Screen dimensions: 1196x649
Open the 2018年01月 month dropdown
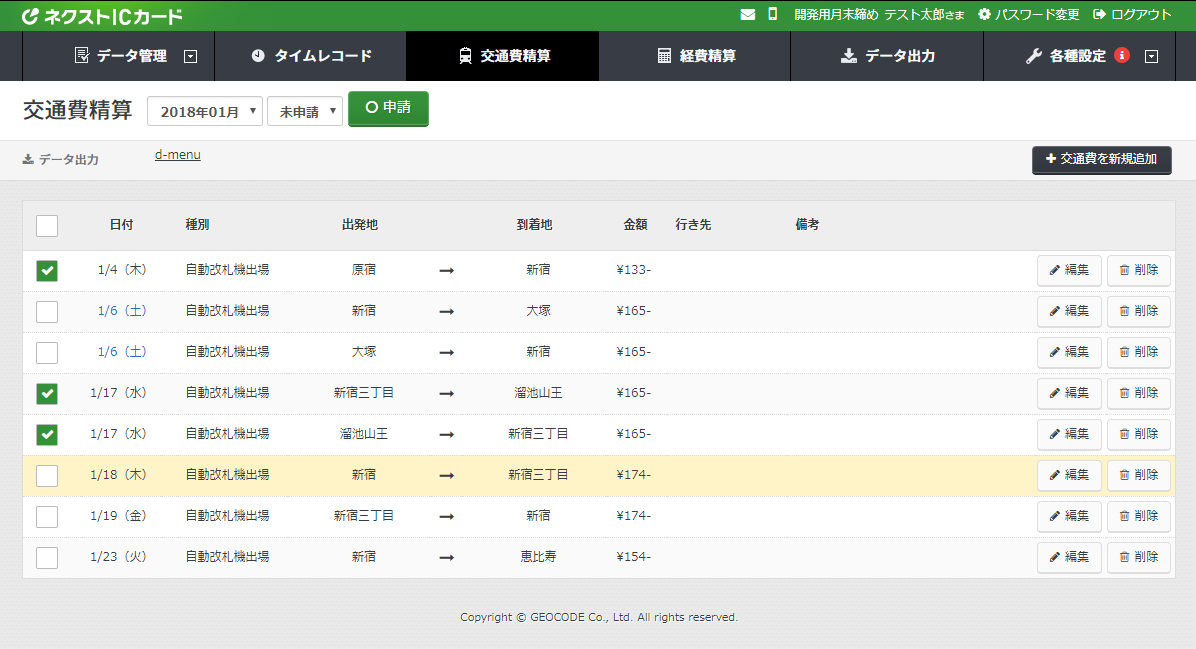point(204,110)
